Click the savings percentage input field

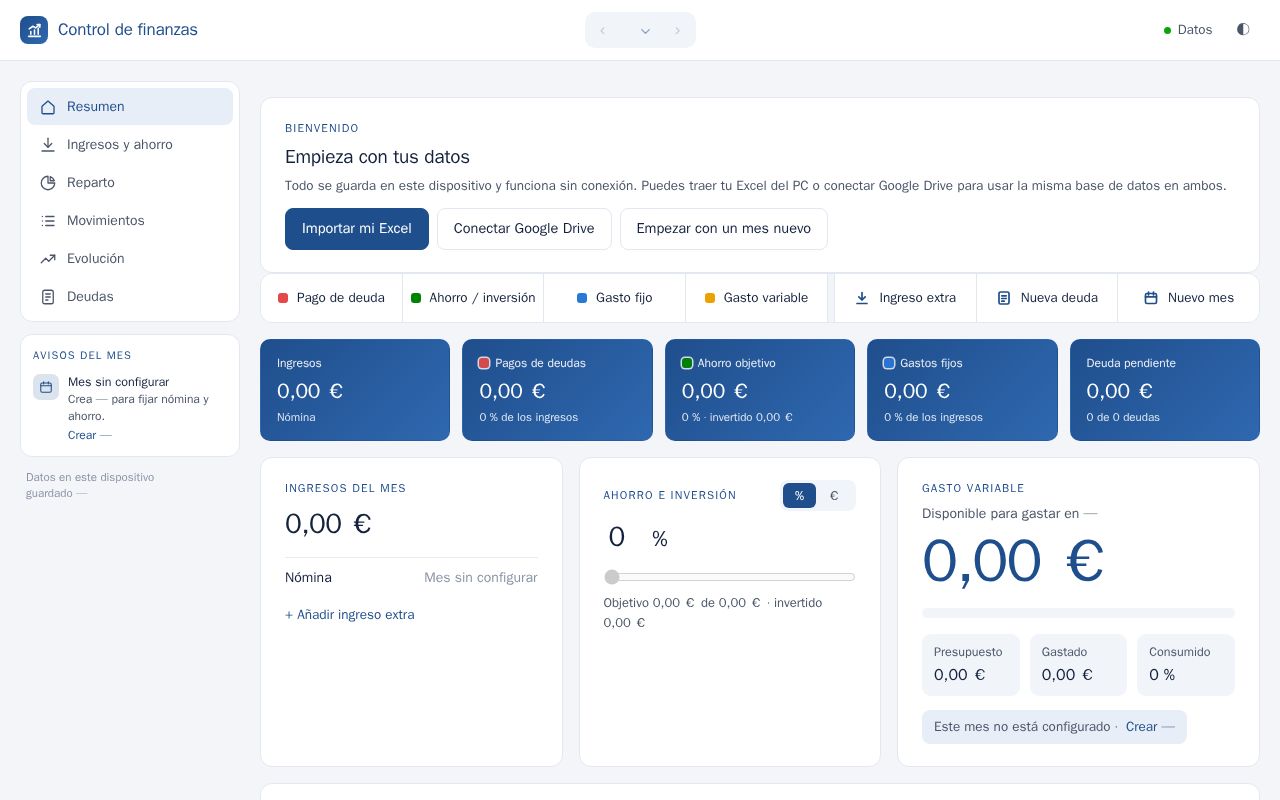coord(625,538)
